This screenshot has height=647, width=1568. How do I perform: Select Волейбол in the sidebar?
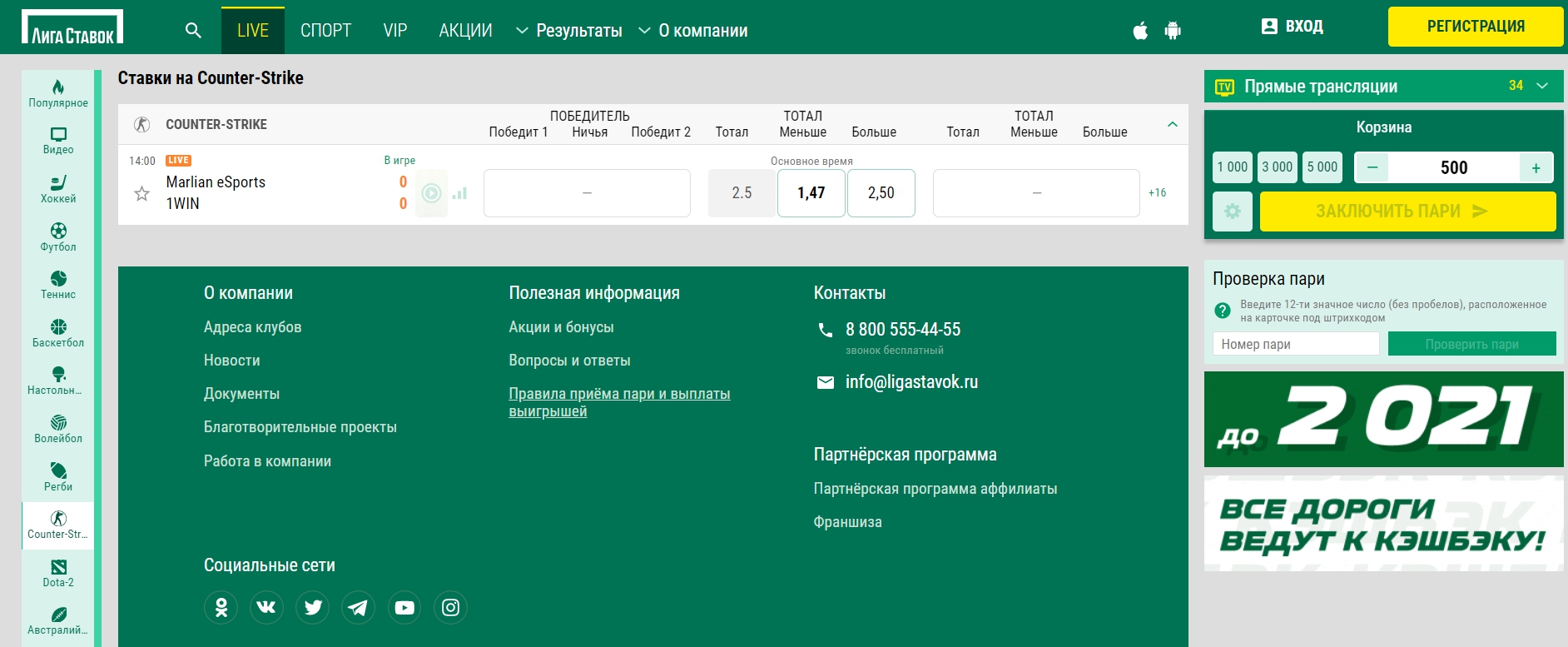pos(58,429)
